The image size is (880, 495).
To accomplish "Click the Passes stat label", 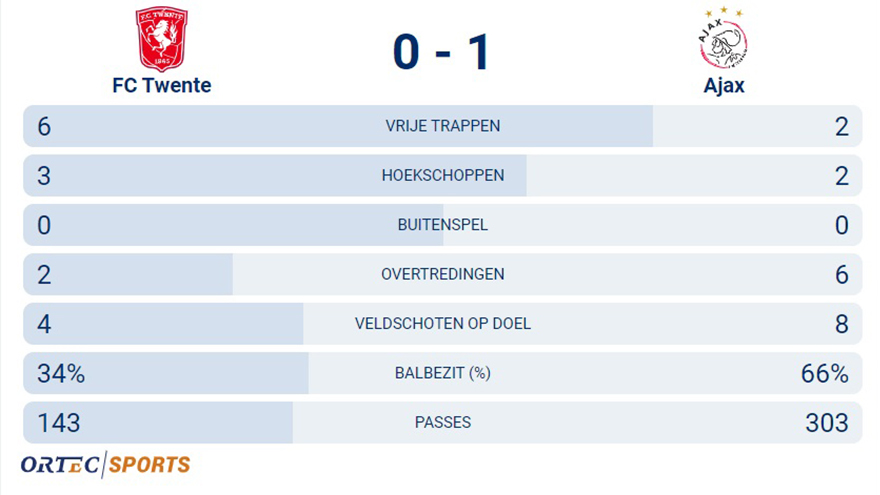I will click(442, 423).
